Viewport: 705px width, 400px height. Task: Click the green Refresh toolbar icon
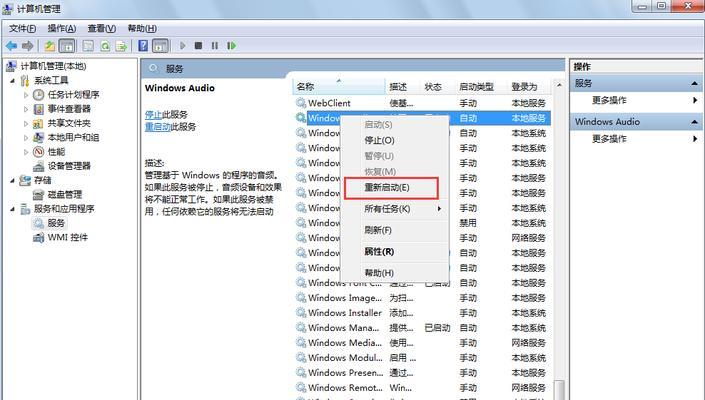click(105, 45)
